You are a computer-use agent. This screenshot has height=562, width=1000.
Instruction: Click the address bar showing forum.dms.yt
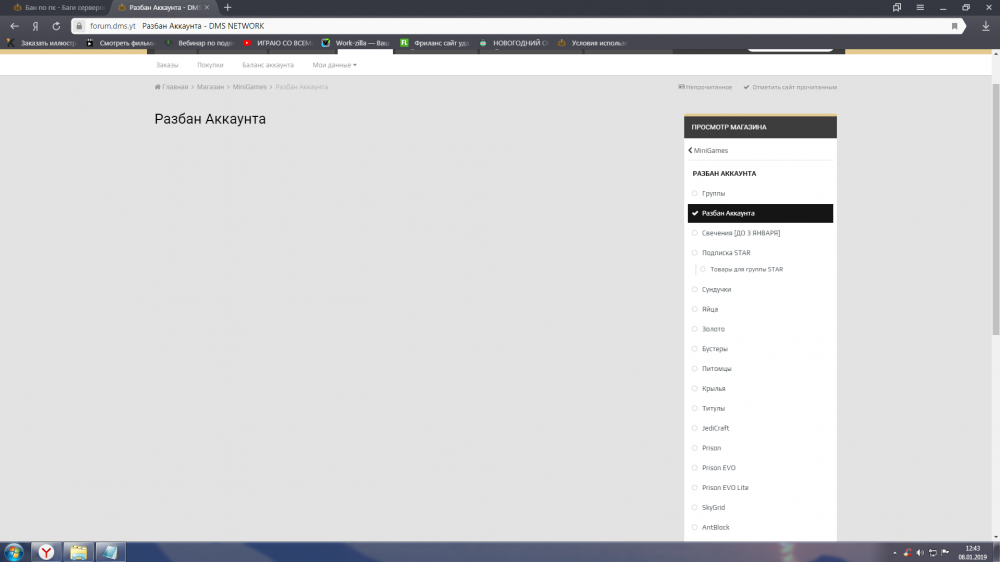click(x=500, y=26)
